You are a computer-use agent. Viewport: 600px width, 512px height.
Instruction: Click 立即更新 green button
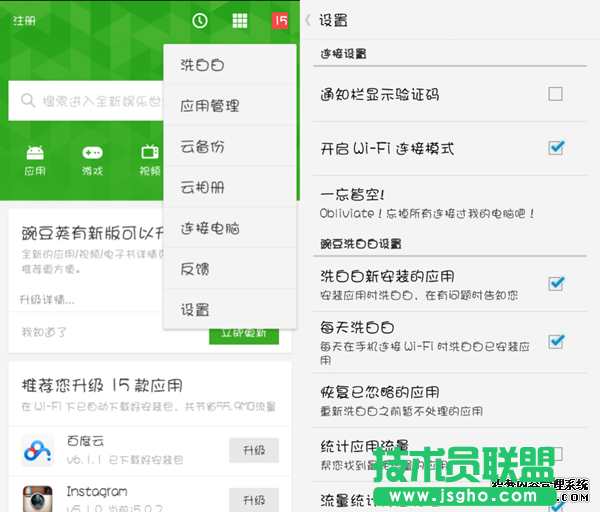[x=244, y=336]
